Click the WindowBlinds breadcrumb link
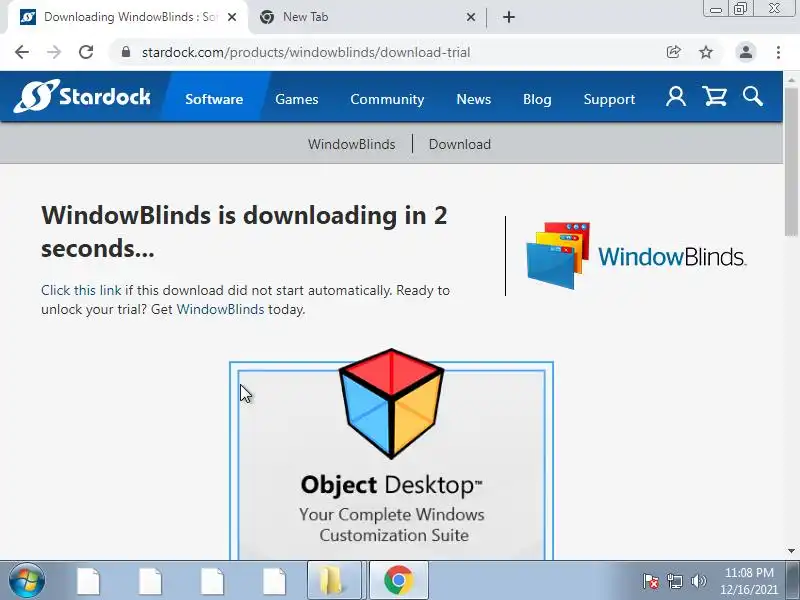This screenshot has width=800, height=600. click(352, 144)
